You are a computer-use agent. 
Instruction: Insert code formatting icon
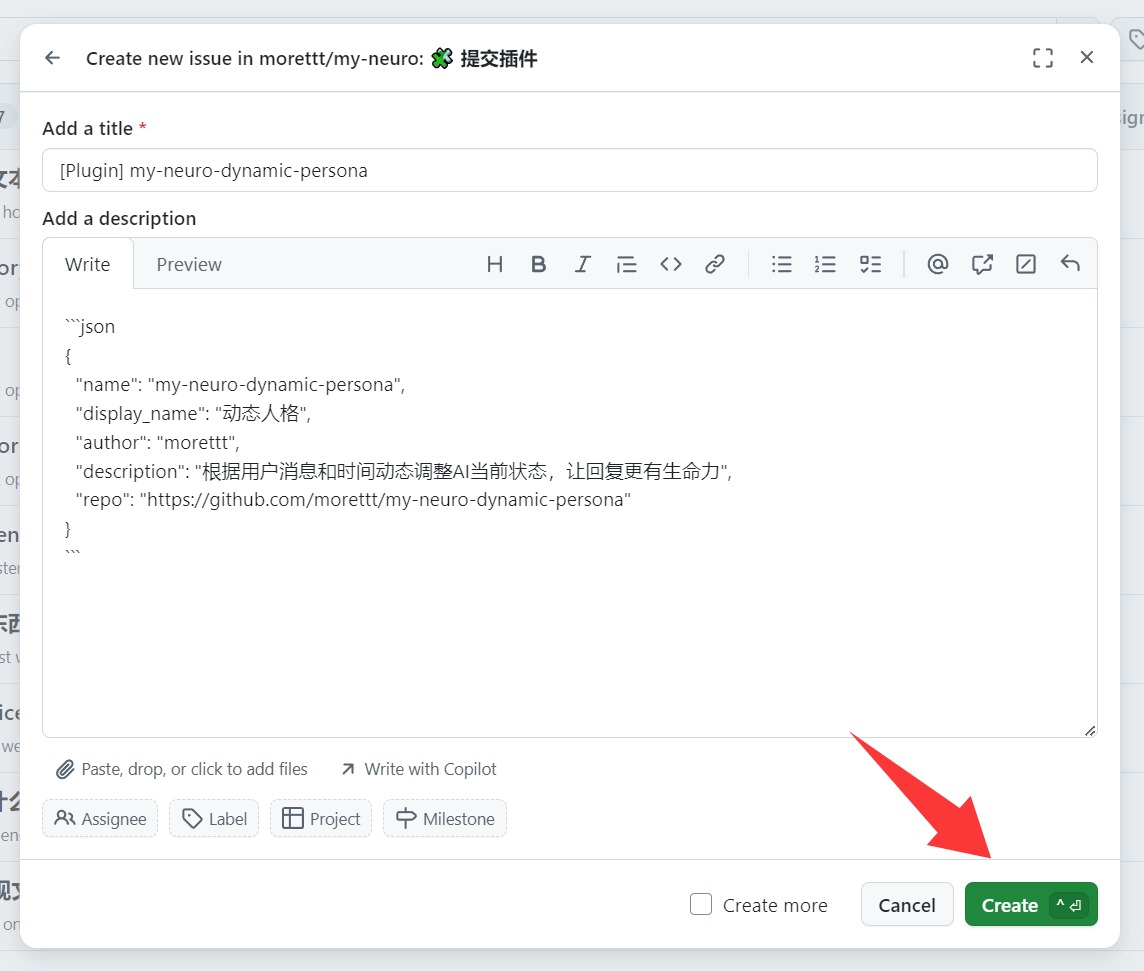point(670,264)
